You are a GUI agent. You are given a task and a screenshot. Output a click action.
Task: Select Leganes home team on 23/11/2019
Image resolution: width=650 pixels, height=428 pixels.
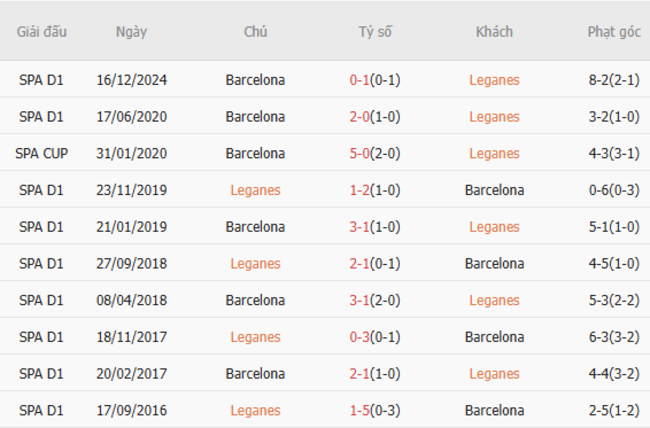255,190
